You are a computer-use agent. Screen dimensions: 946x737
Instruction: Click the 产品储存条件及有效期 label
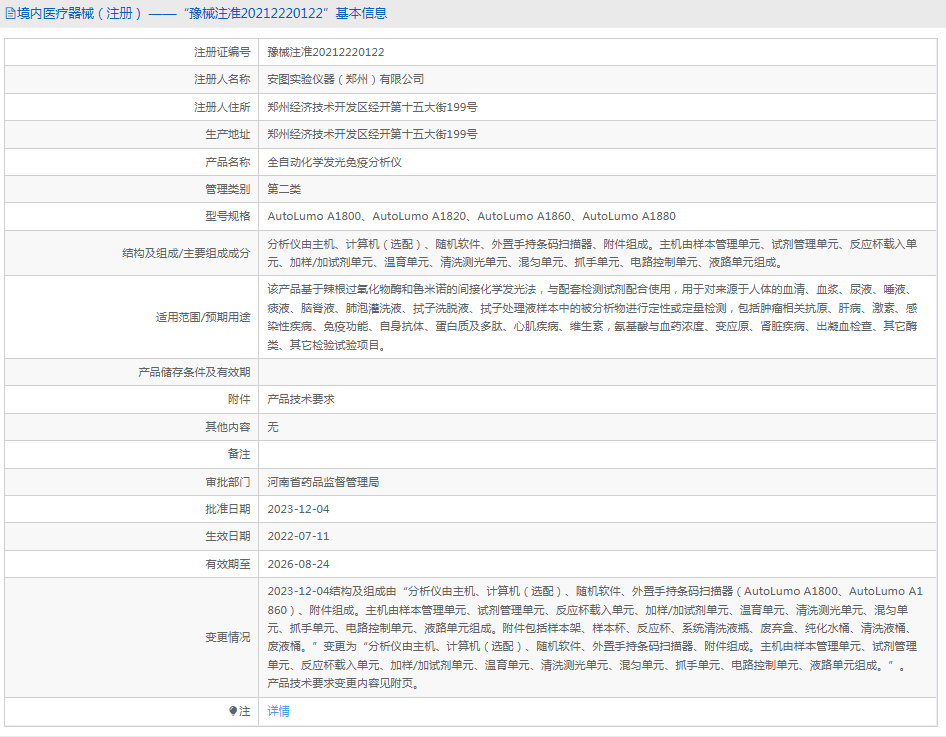coord(194,372)
